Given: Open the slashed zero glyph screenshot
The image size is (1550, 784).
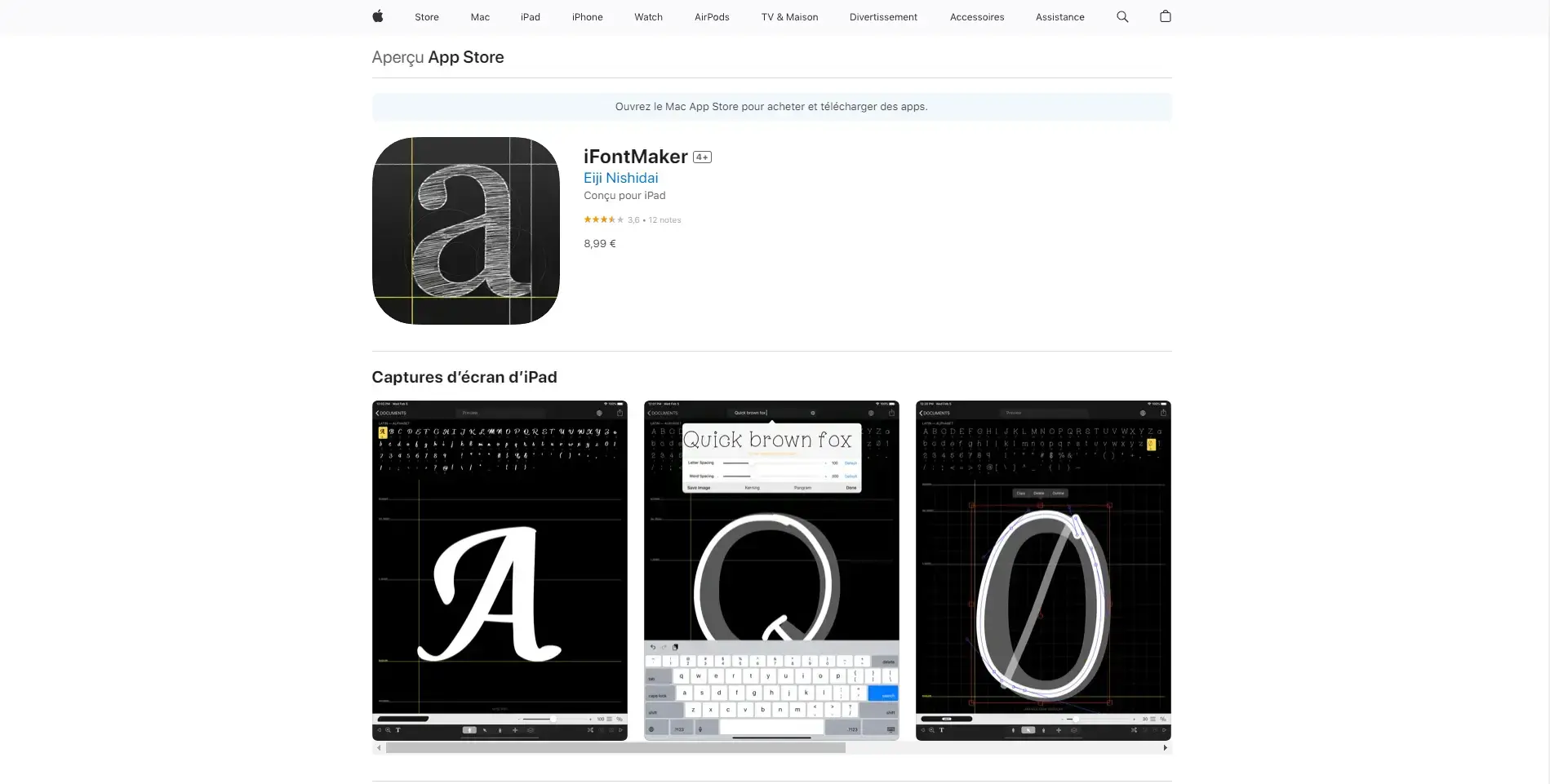Looking at the screenshot, I should (1043, 570).
